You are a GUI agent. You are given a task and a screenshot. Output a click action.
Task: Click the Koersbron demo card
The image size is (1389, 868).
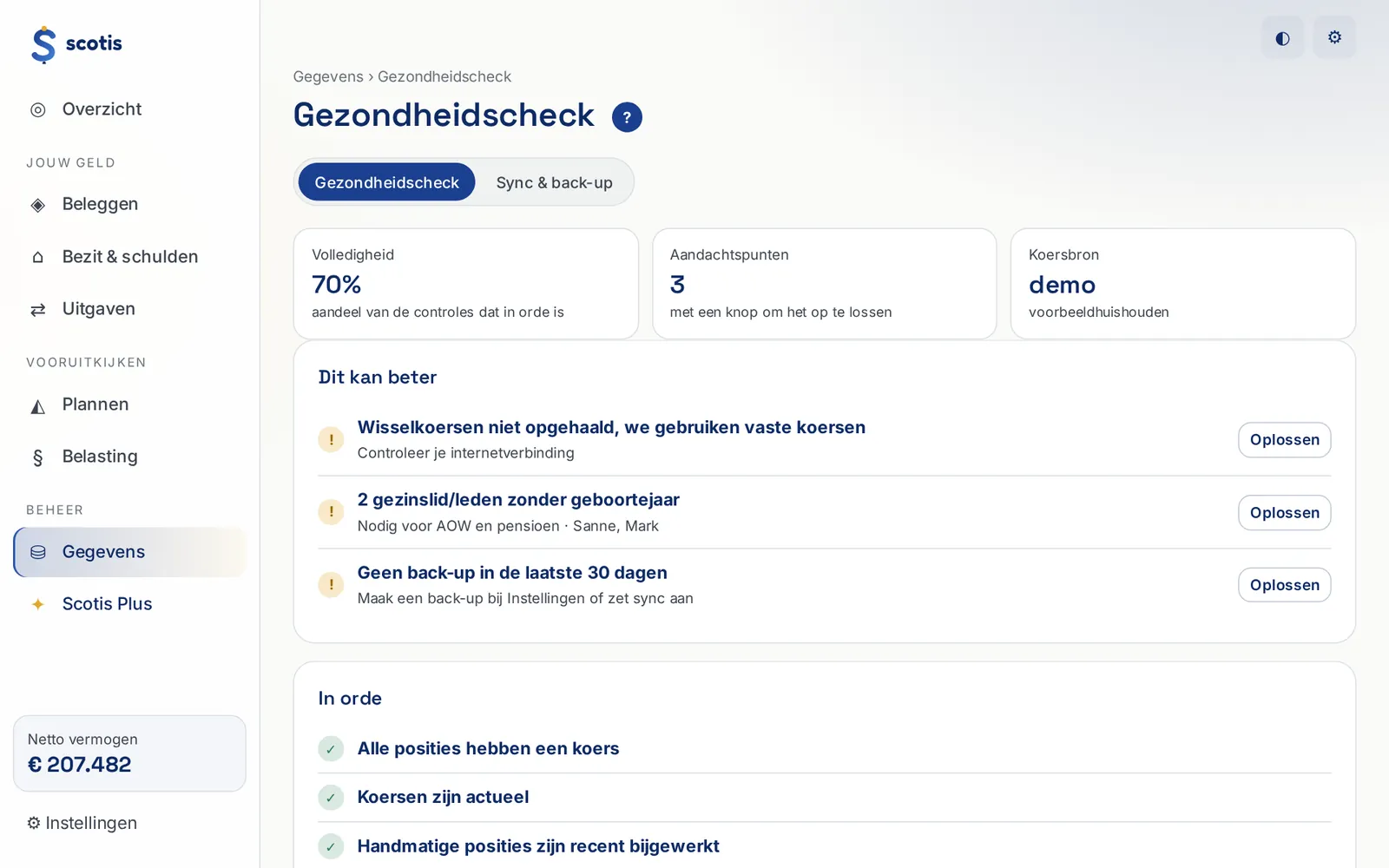tap(1182, 284)
